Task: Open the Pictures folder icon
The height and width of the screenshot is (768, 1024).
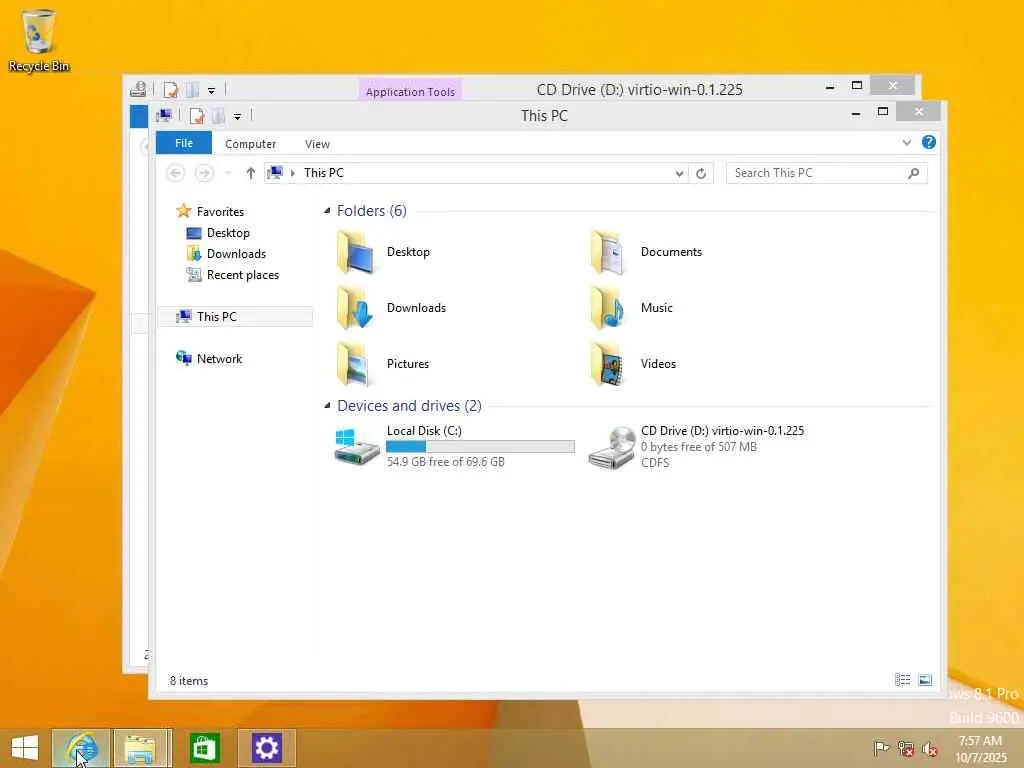Action: [x=355, y=364]
